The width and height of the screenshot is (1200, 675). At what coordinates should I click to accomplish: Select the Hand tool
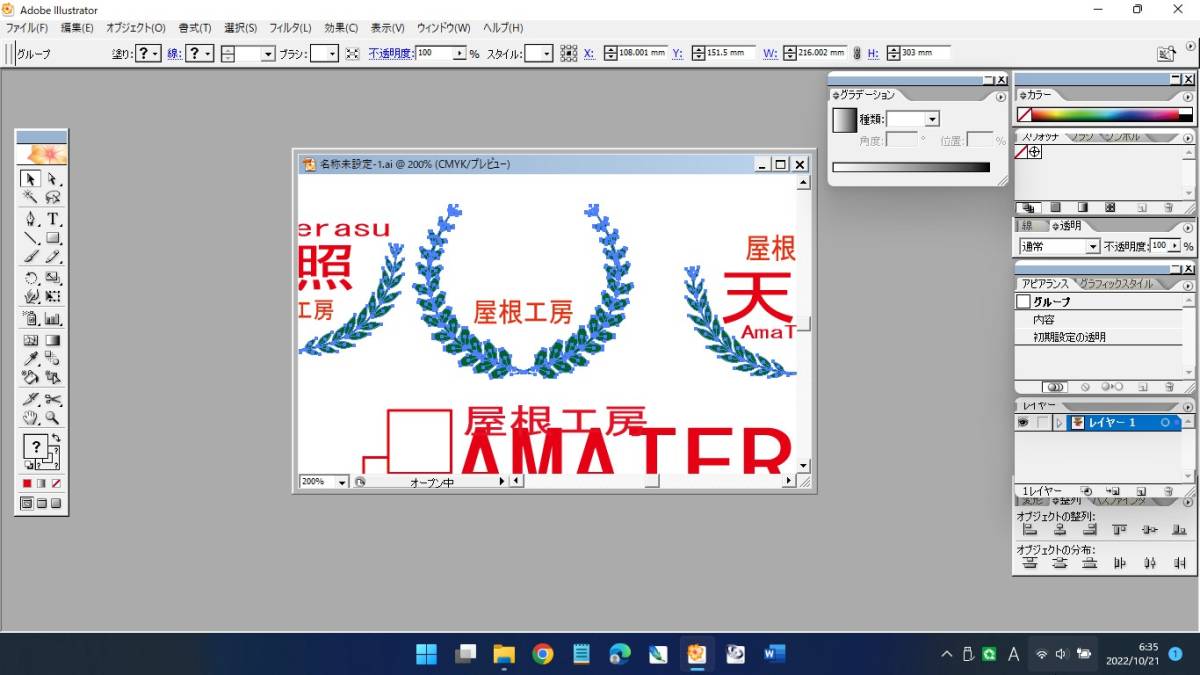coord(31,418)
